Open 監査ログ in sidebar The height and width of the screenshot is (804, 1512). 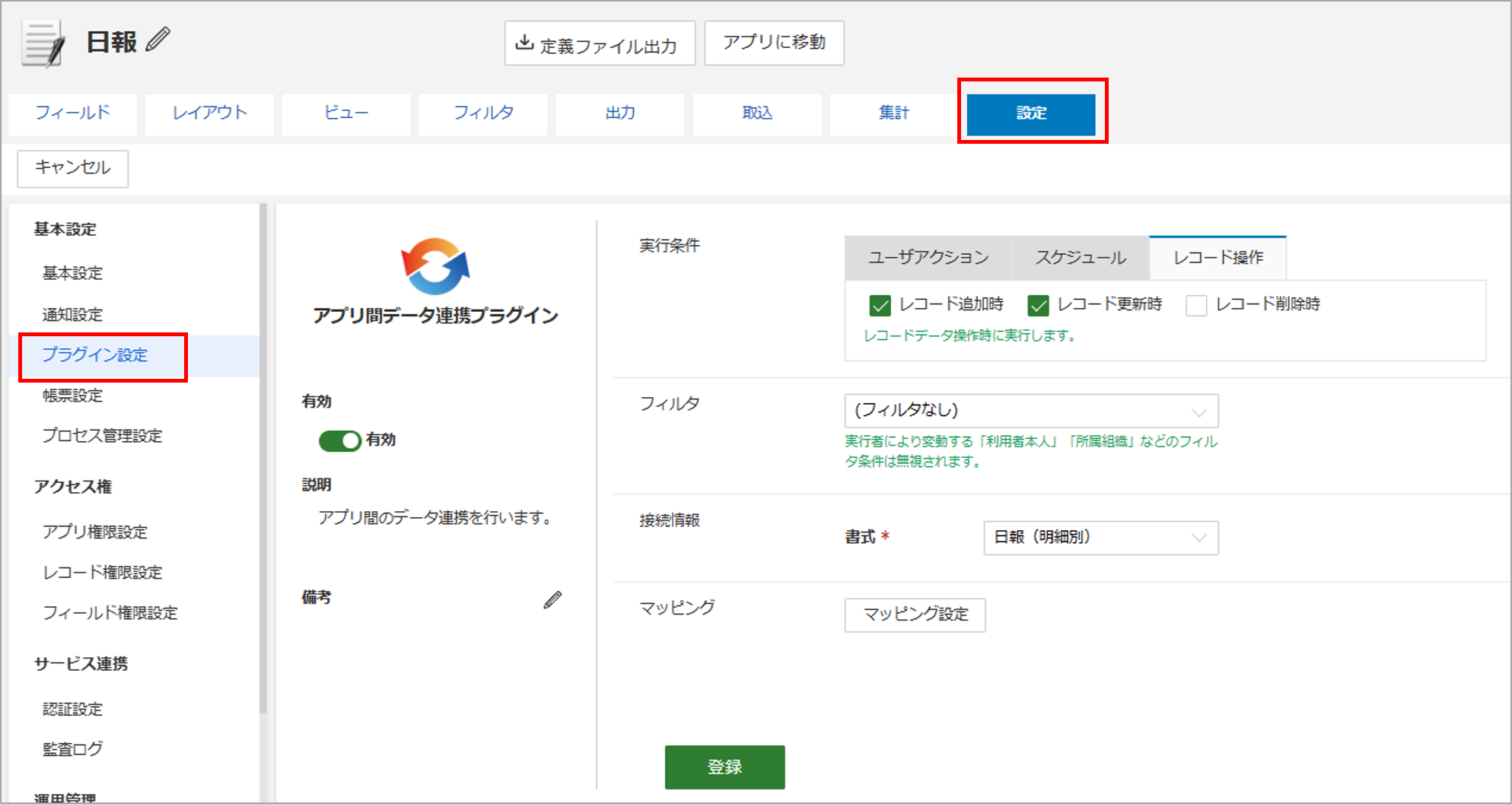(73, 749)
